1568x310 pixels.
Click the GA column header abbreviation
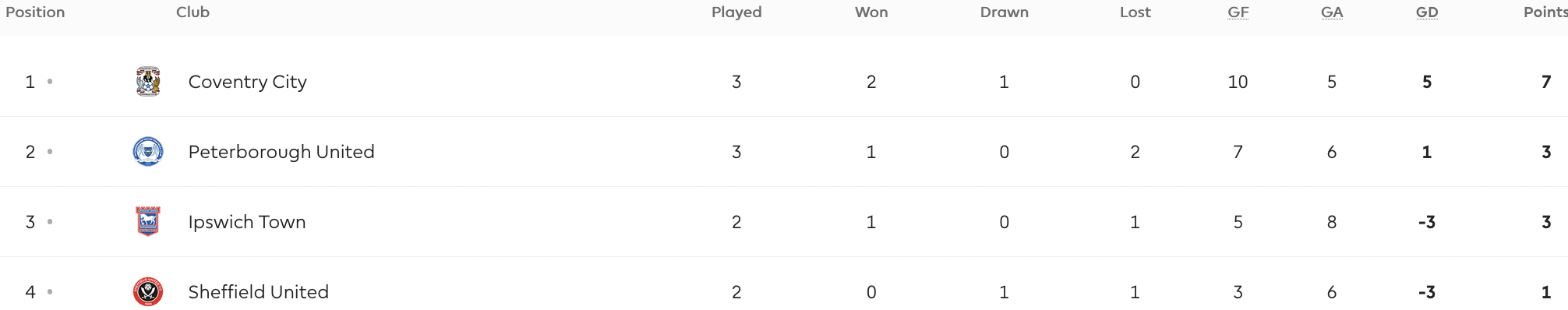(x=1332, y=12)
